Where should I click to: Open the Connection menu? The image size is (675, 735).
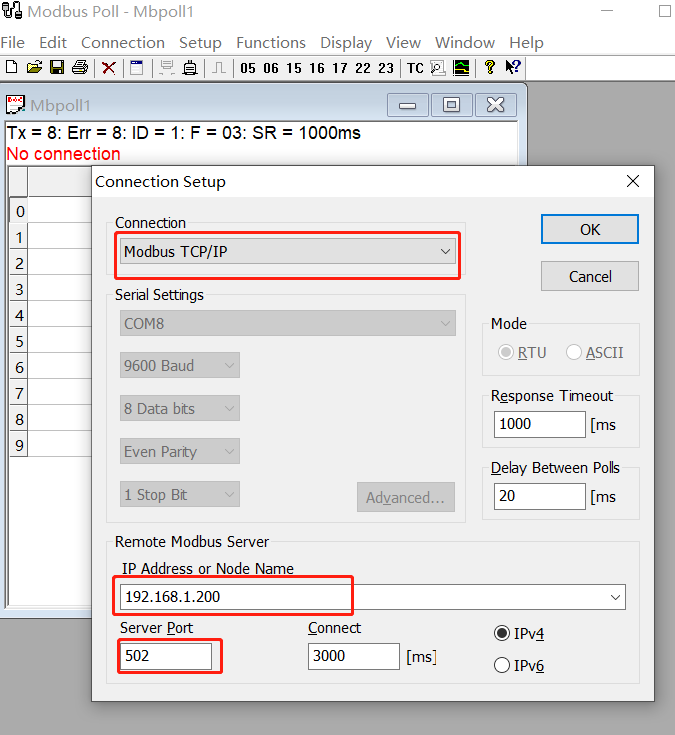122,42
